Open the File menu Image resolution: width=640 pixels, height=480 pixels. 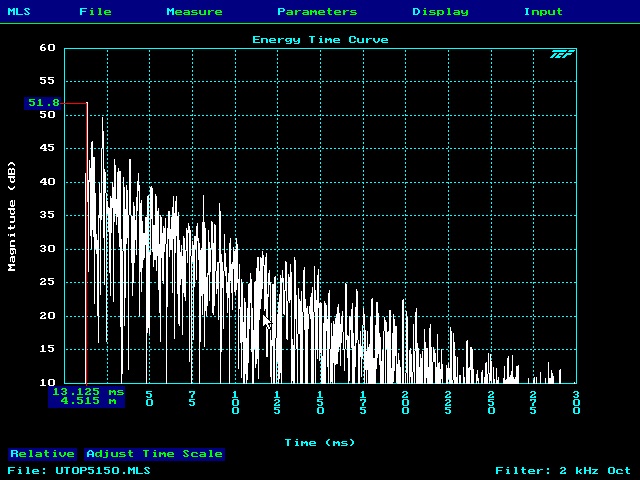[x=95, y=11]
